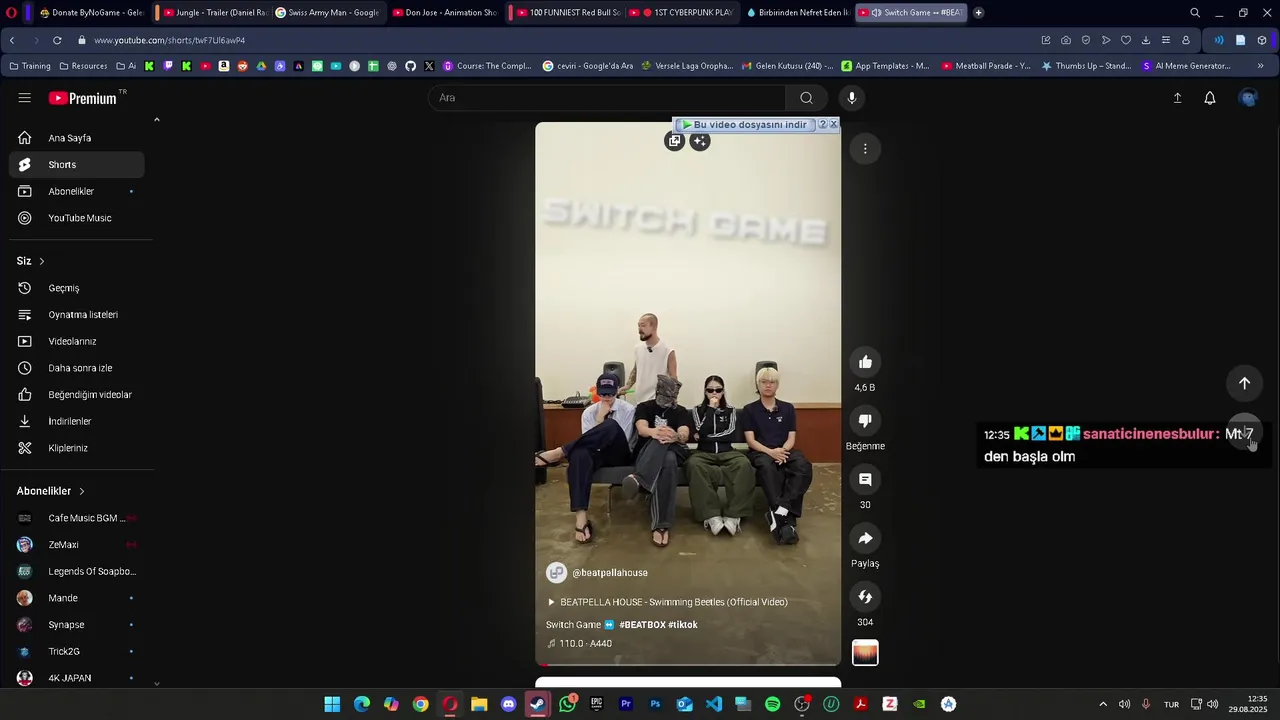Expand the Siz section chevron
The width and height of the screenshot is (1280, 720).
pos(42,261)
